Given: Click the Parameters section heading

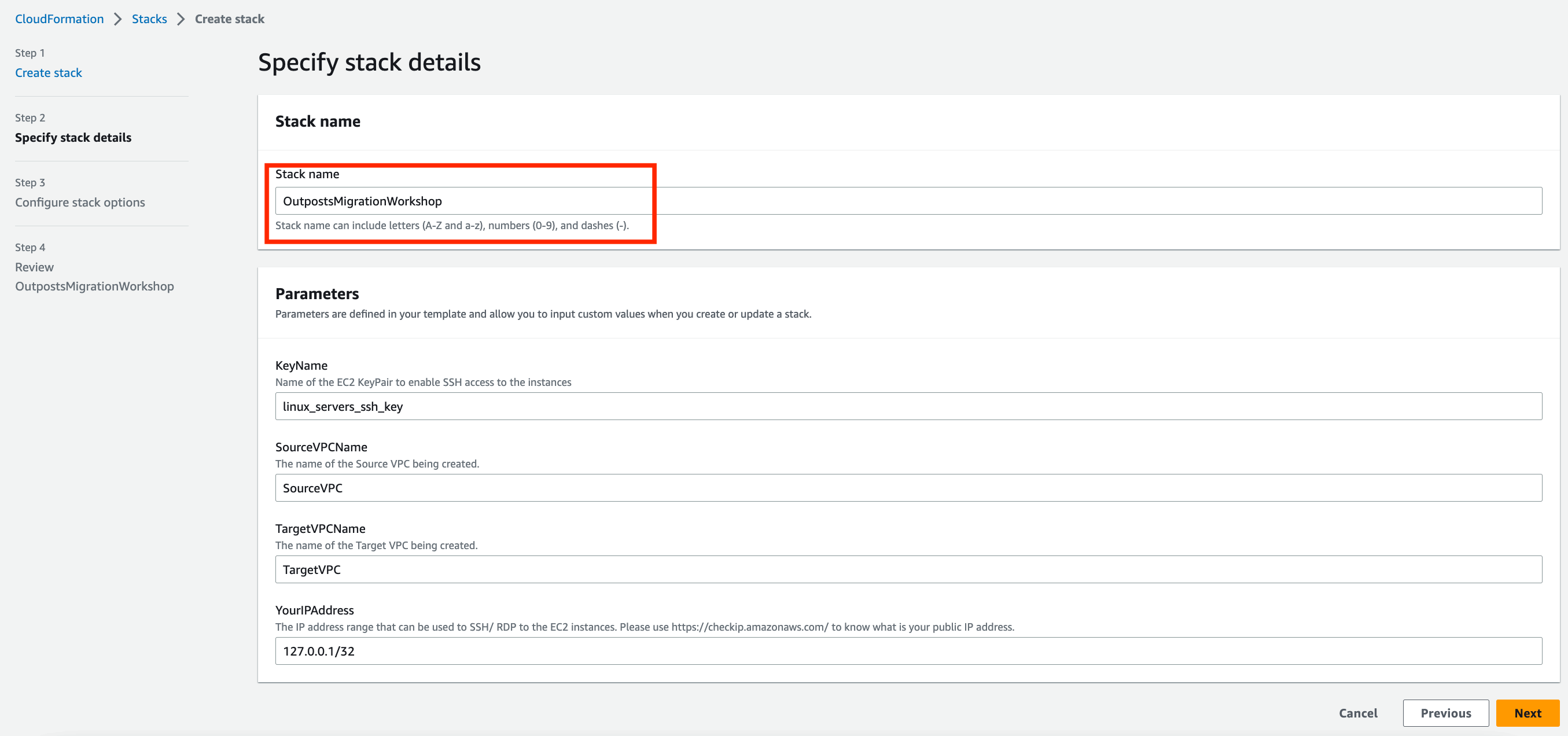Looking at the screenshot, I should pos(317,293).
